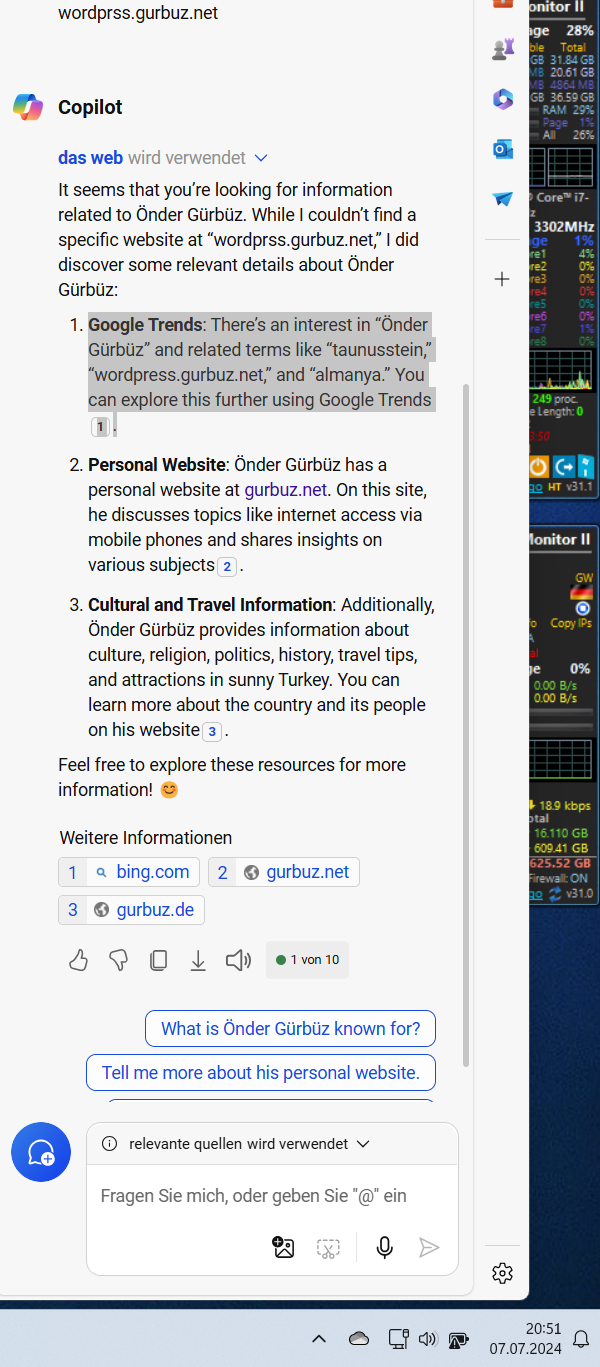This screenshot has height=1367, width=600.
Task: Click the 'Personal Website' bold heading
Action: 157,465
